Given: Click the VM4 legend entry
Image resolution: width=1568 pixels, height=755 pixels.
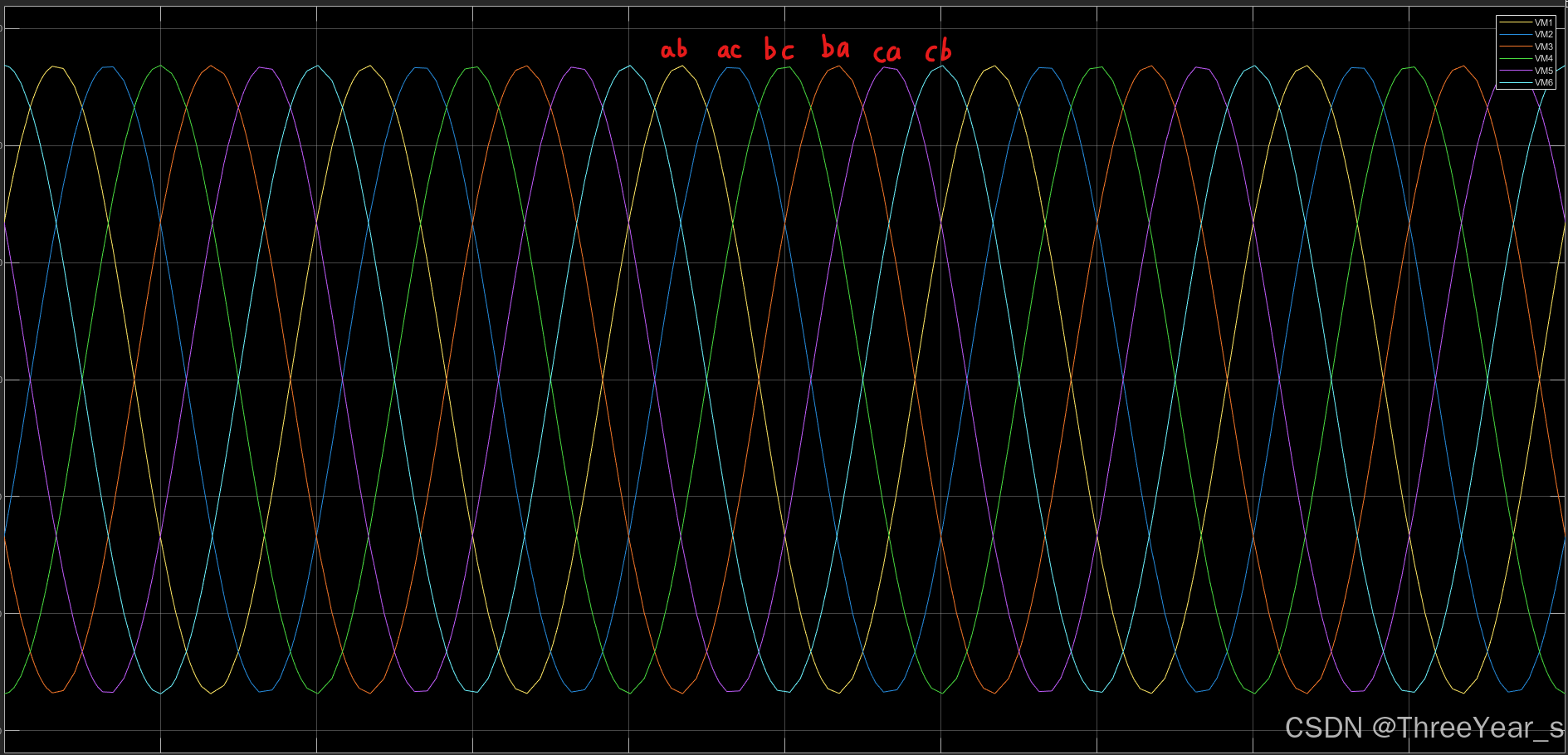Looking at the screenshot, I should 1526,58.
